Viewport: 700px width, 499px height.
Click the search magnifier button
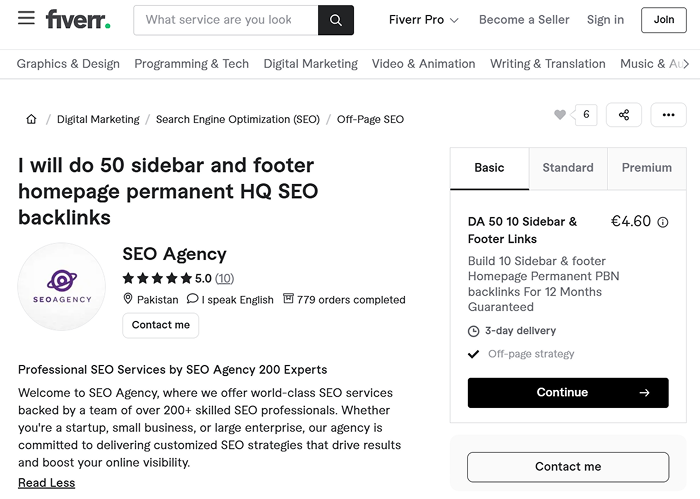(336, 20)
